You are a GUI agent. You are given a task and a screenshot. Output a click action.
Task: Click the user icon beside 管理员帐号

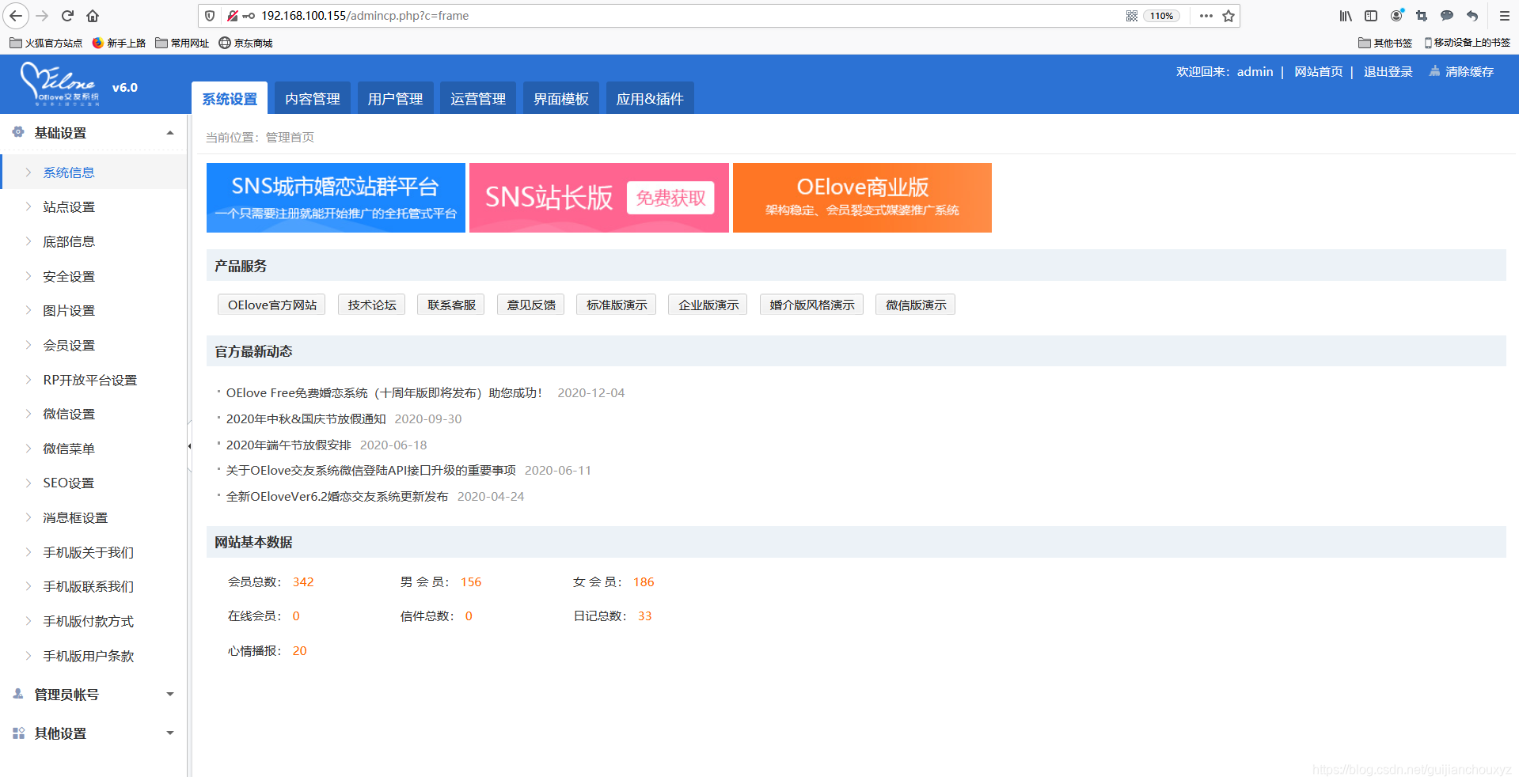pos(18,694)
